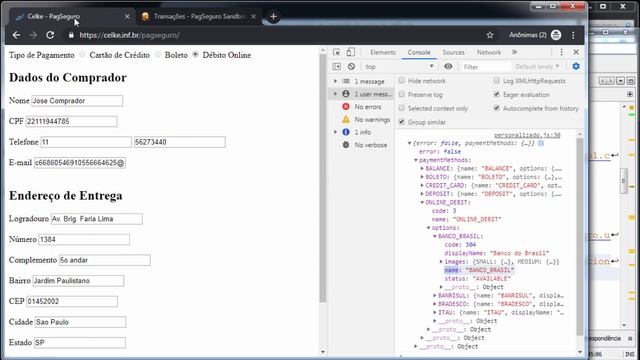
Task: Check Preserve log option
Action: pyautogui.click(x=402, y=94)
